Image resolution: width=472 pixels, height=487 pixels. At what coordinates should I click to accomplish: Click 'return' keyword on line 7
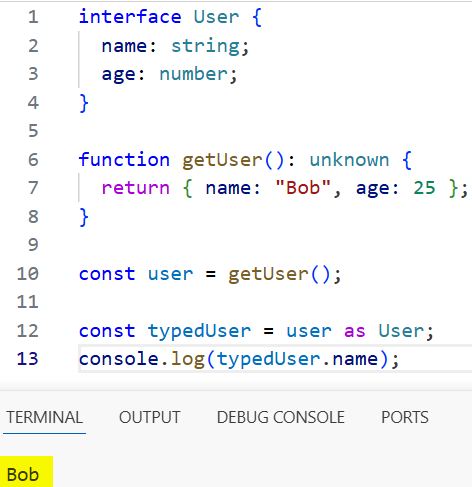tap(136, 188)
